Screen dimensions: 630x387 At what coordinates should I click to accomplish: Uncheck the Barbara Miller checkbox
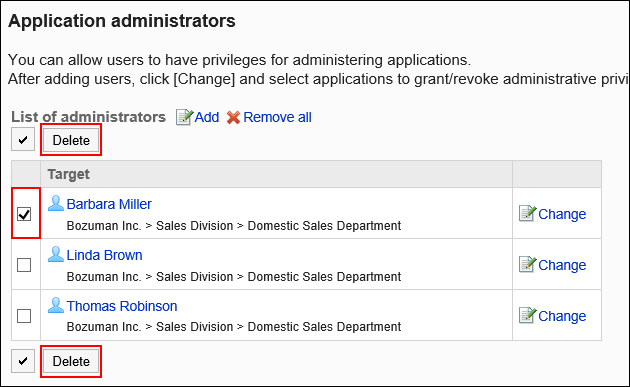(x=24, y=214)
